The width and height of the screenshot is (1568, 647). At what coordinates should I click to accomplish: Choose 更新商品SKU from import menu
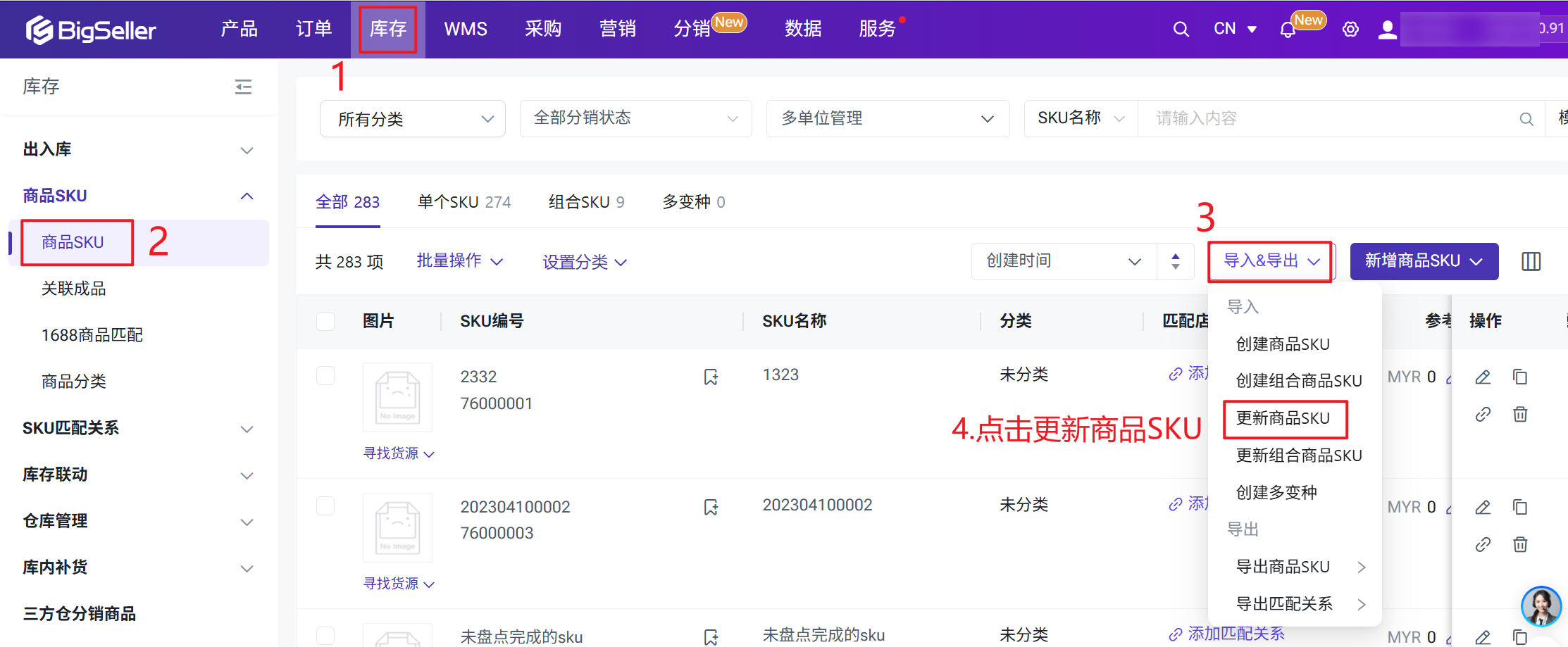(1283, 418)
